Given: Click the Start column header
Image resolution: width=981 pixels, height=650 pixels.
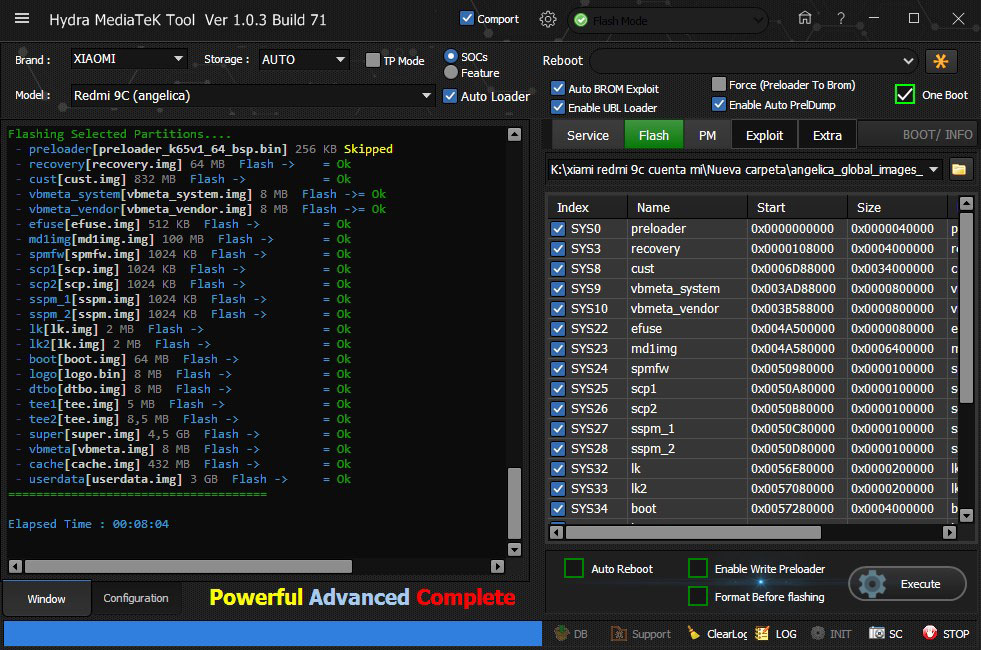Looking at the screenshot, I should click(797, 207).
